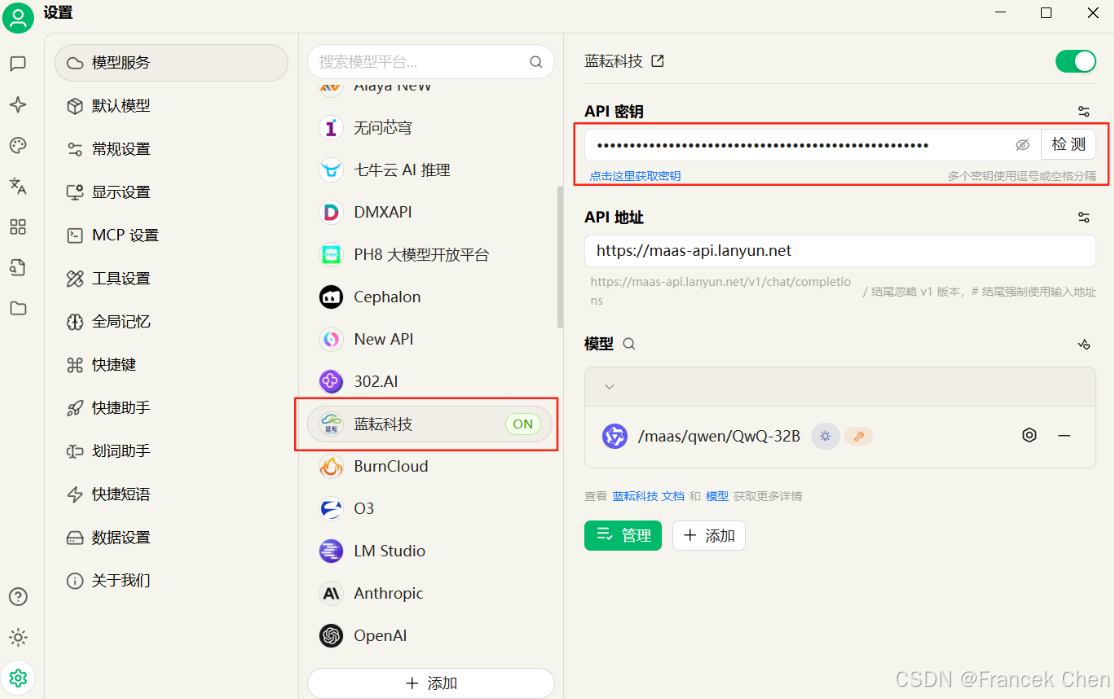Click 添加 provider button below list
1114x699 pixels.
pos(431,683)
